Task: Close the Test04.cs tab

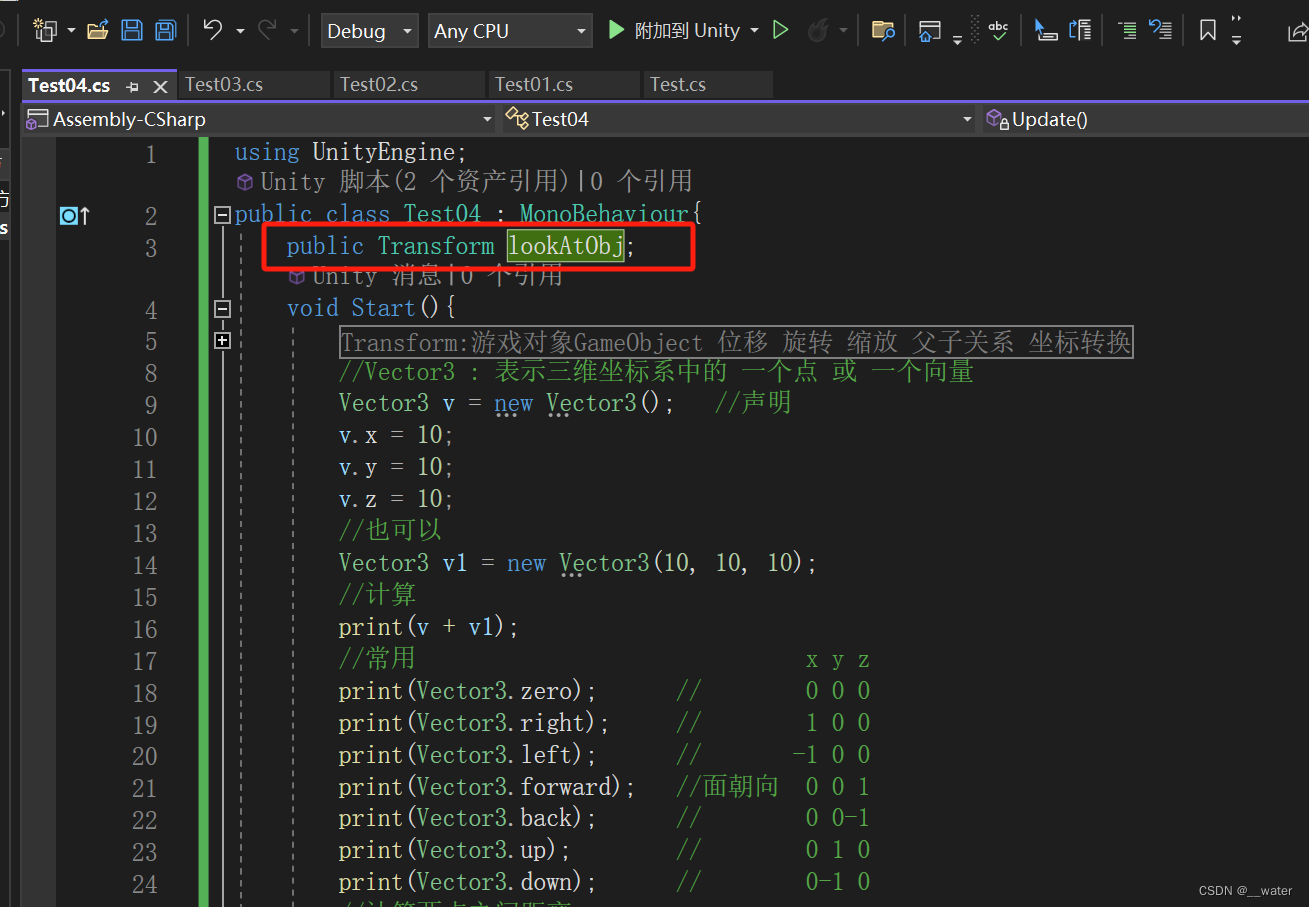Action: pyautogui.click(x=160, y=87)
